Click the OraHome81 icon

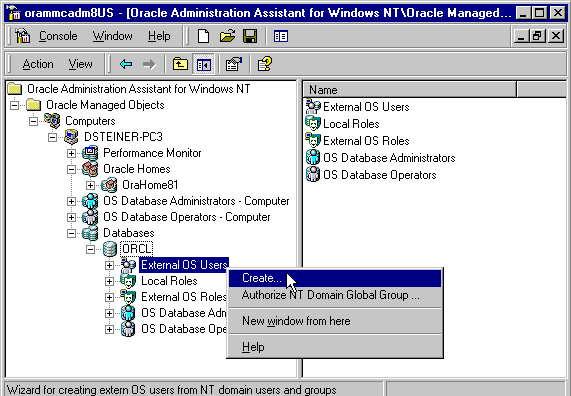pyautogui.click(x=109, y=185)
